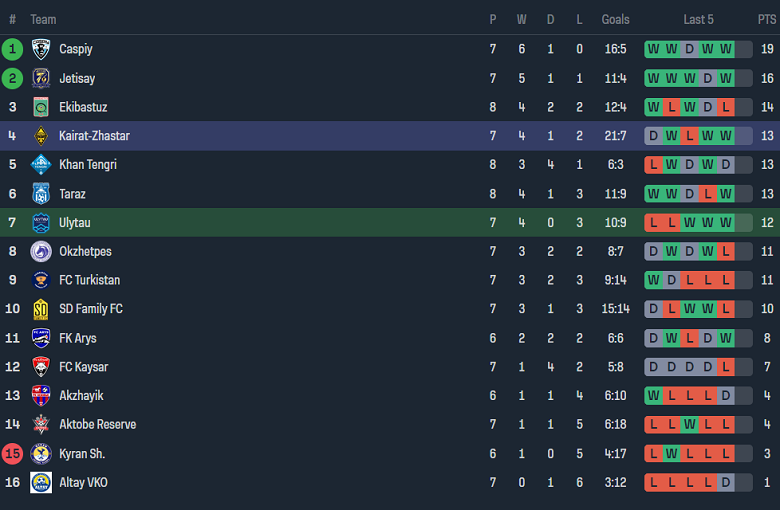Open the Okzhetpes team page link
Viewport: 780px width, 510px height.
point(85,252)
